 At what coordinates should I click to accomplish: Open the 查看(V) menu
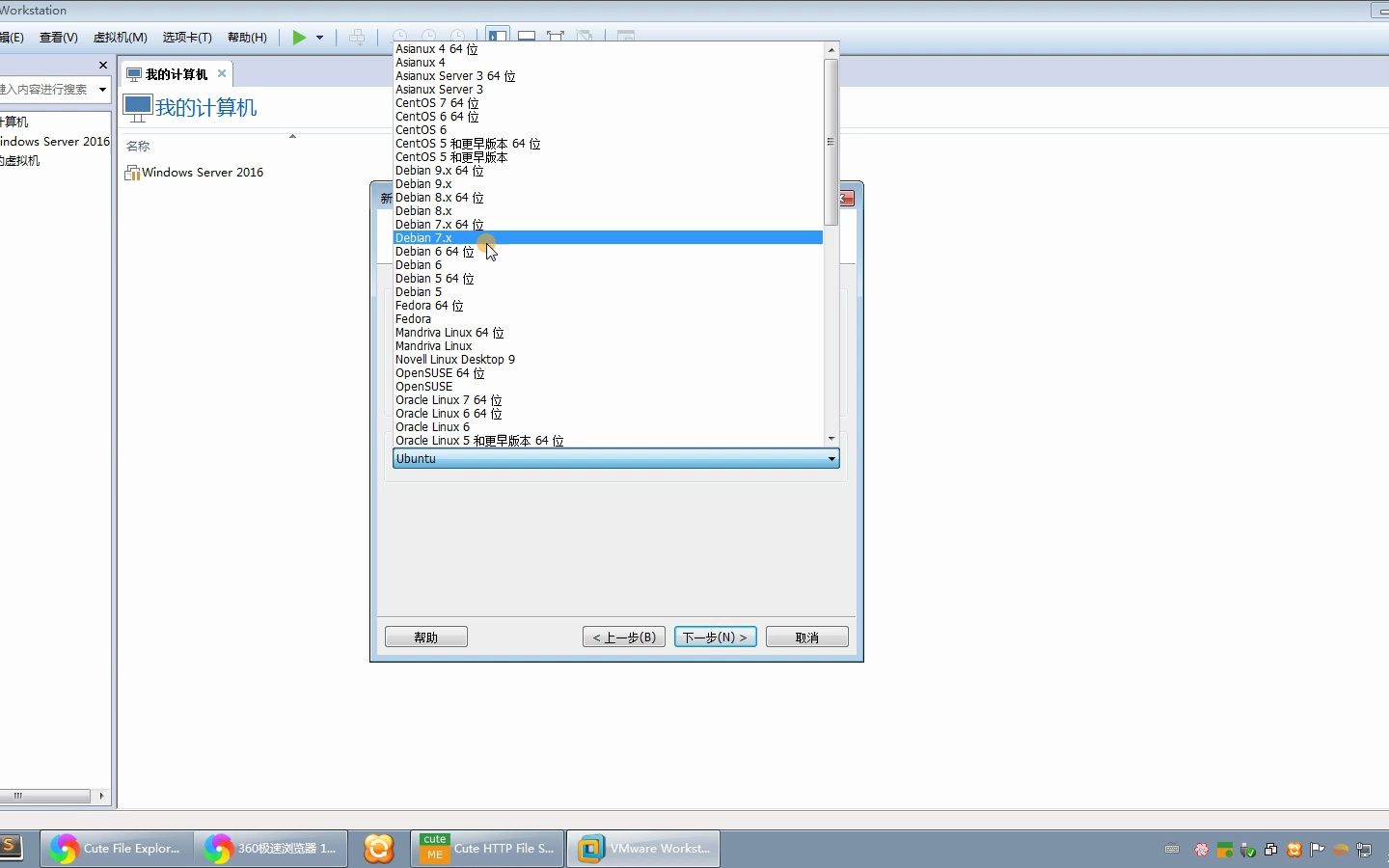click(58, 38)
